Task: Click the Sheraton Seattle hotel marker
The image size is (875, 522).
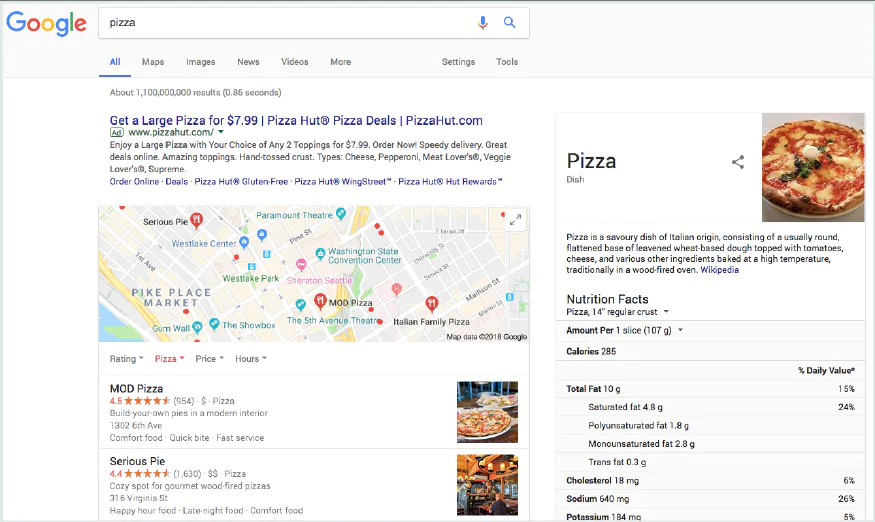Action: 301,264
